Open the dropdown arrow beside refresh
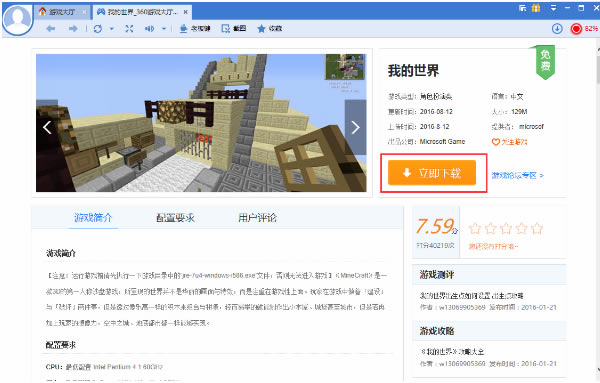The image size is (600, 383). tap(112, 29)
